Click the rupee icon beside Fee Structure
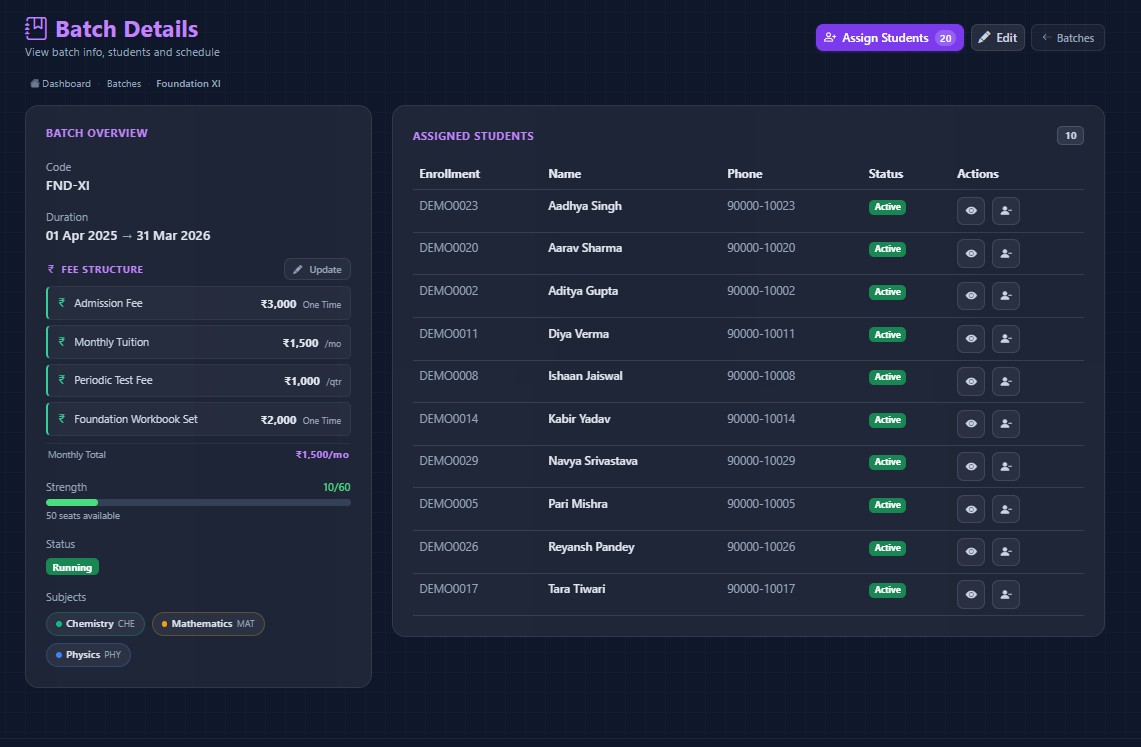Image resolution: width=1141 pixels, height=747 pixels. click(51, 269)
